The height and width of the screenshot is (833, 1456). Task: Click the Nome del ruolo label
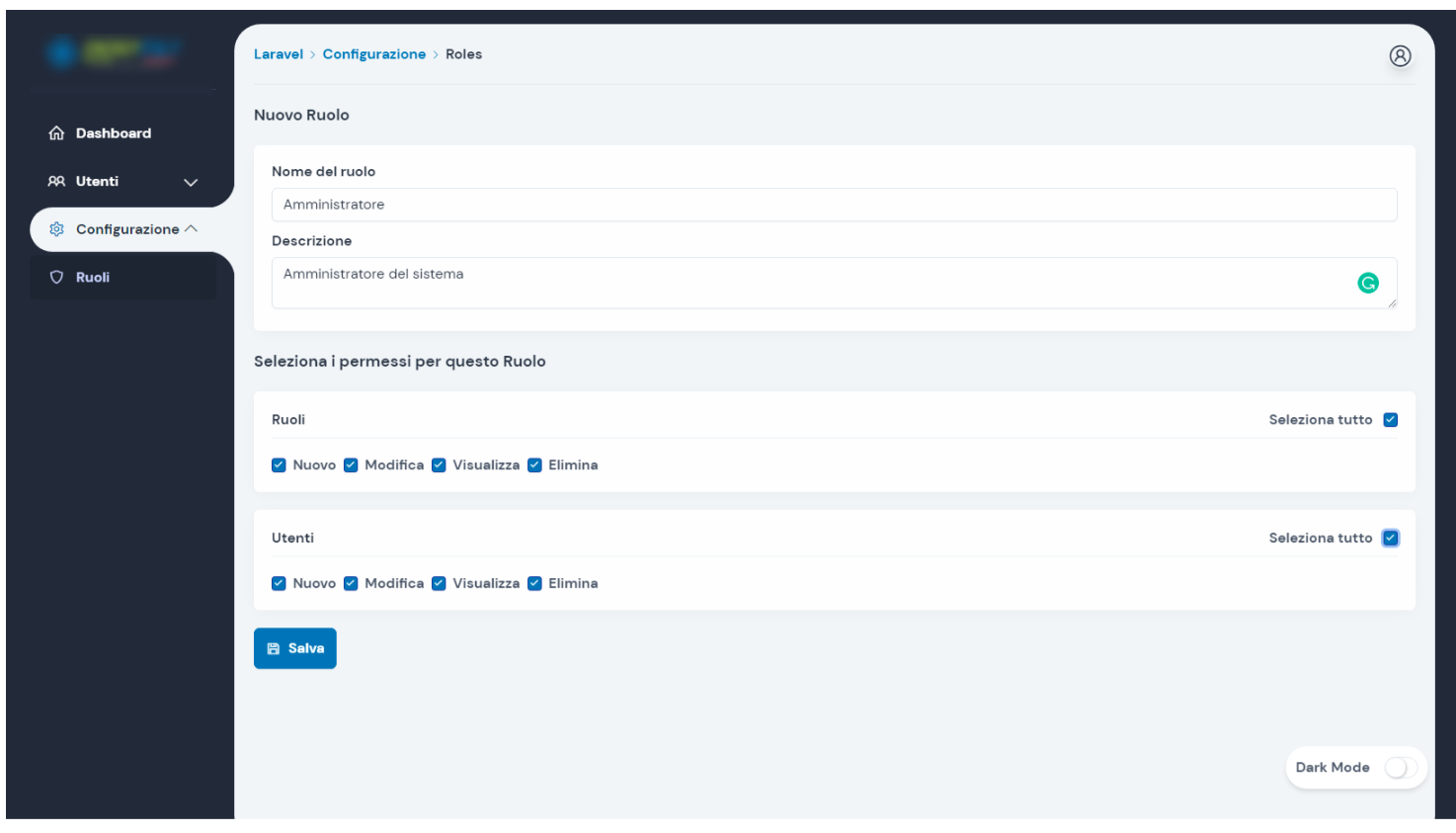pos(323,172)
